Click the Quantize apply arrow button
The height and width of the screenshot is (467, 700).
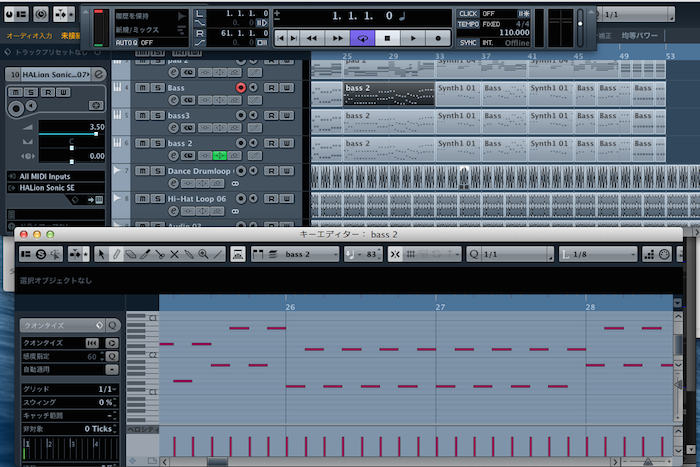coord(112,342)
